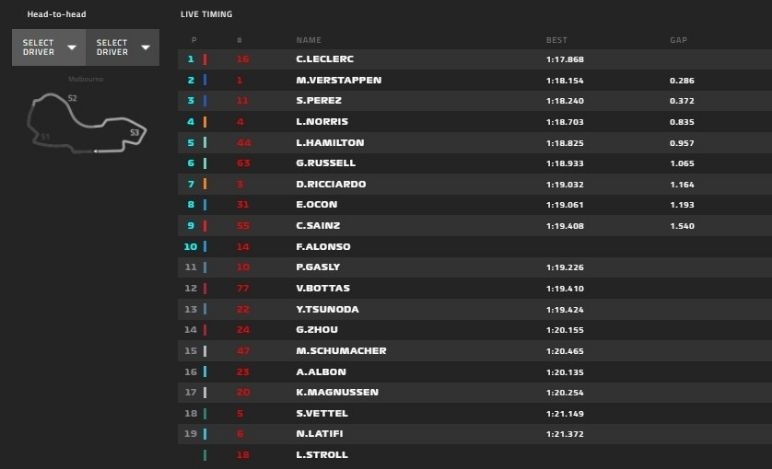This screenshot has width=772, height=469.
Task: Click the Melbourne circuit map
Action: point(88,122)
